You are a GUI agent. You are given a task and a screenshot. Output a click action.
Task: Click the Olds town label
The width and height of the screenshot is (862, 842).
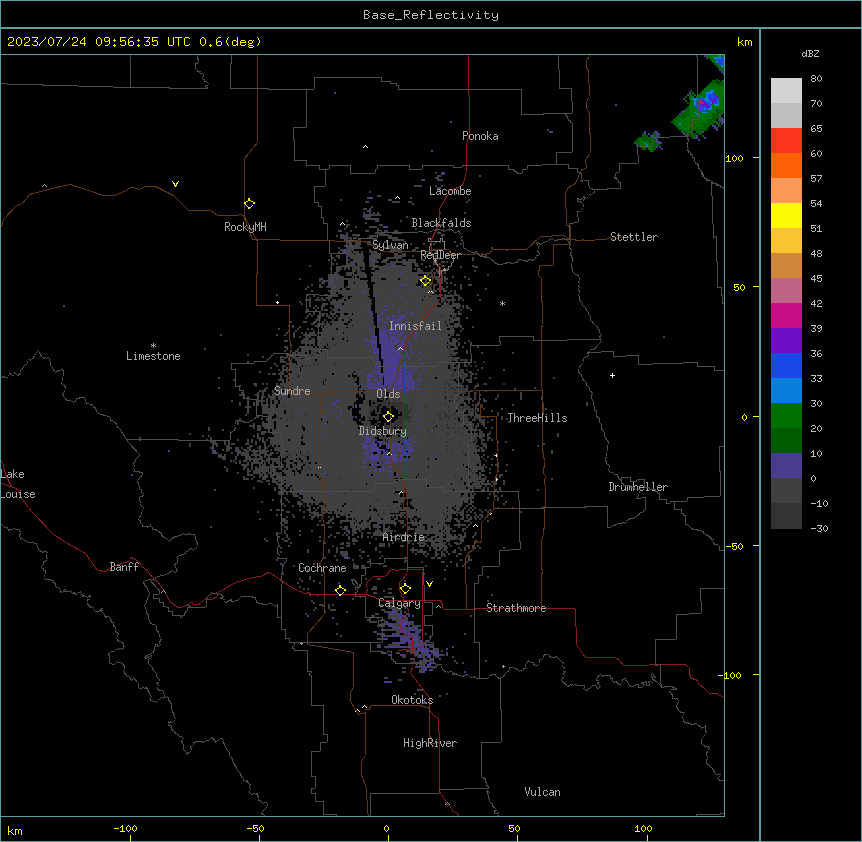[x=388, y=394]
